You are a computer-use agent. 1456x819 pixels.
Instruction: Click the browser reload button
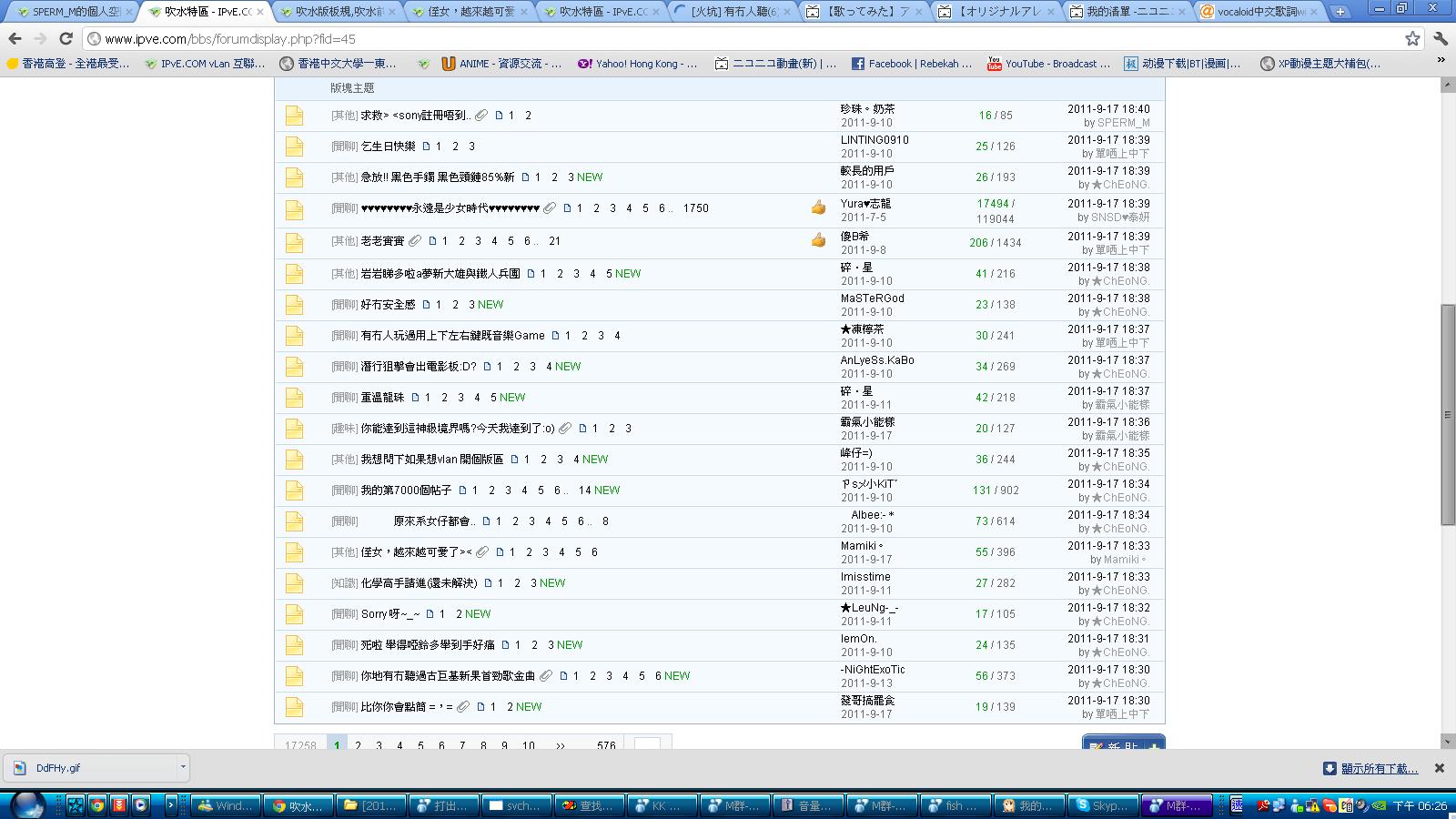(66, 39)
